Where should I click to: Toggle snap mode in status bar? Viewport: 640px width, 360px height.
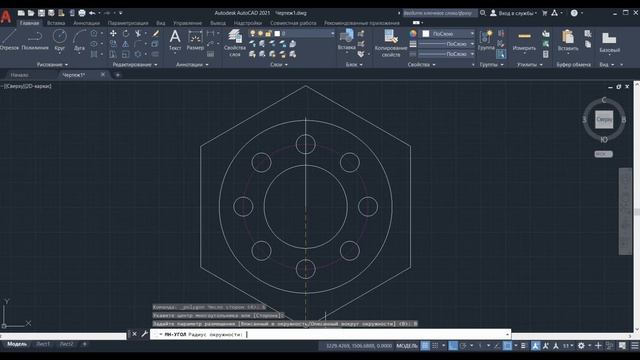tap(435, 345)
